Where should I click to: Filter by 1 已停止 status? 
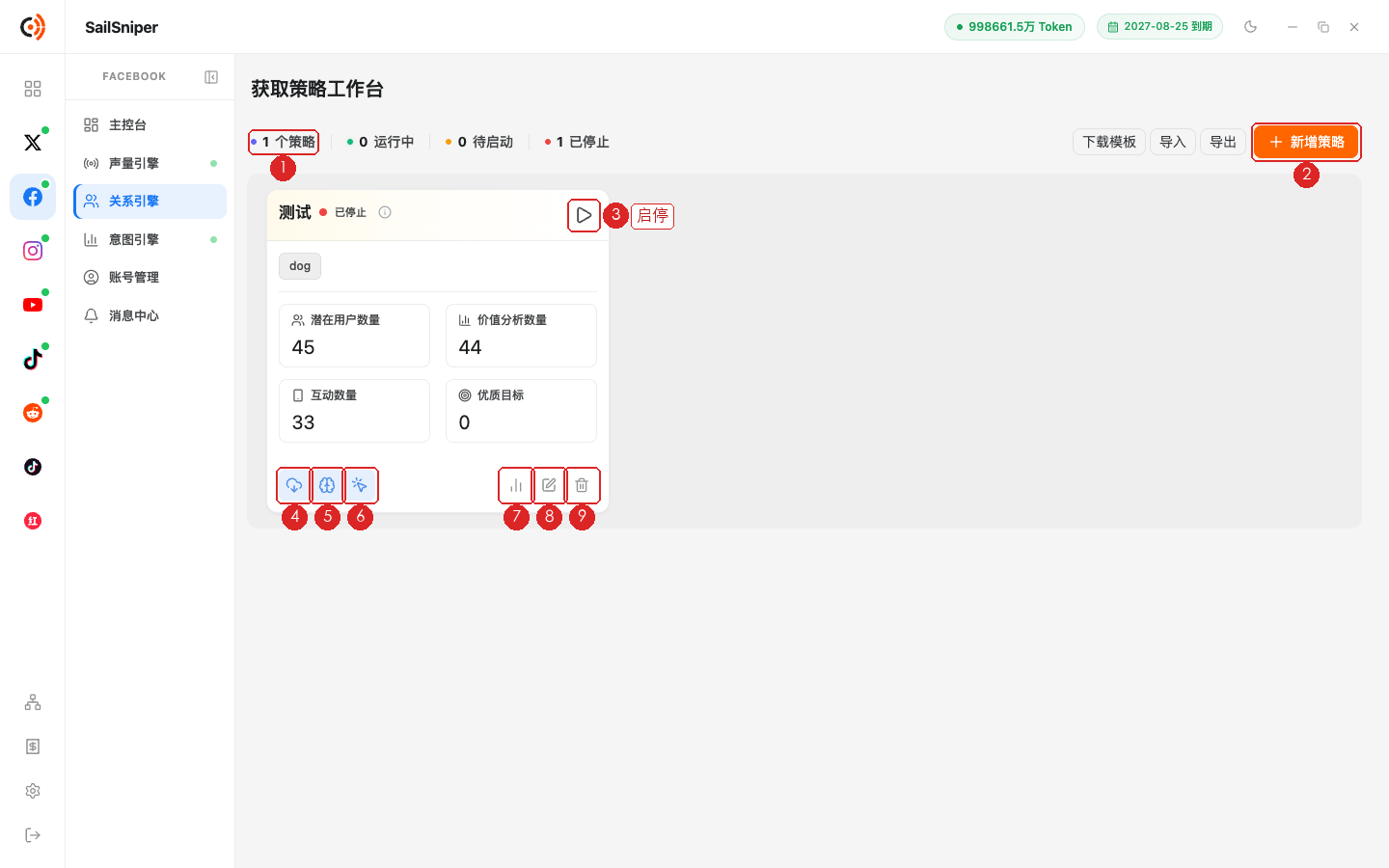coord(577,142)
